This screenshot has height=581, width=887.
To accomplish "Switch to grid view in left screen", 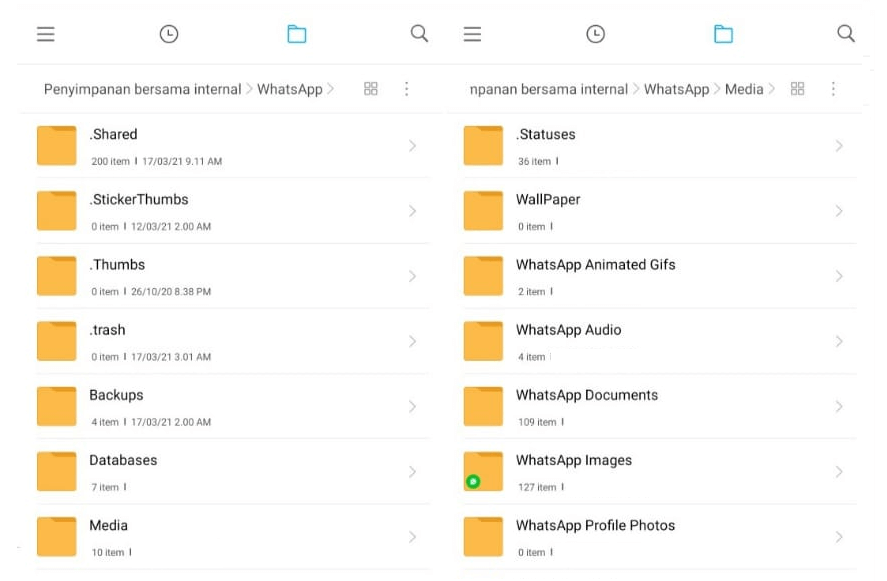I will click(371, 89).
